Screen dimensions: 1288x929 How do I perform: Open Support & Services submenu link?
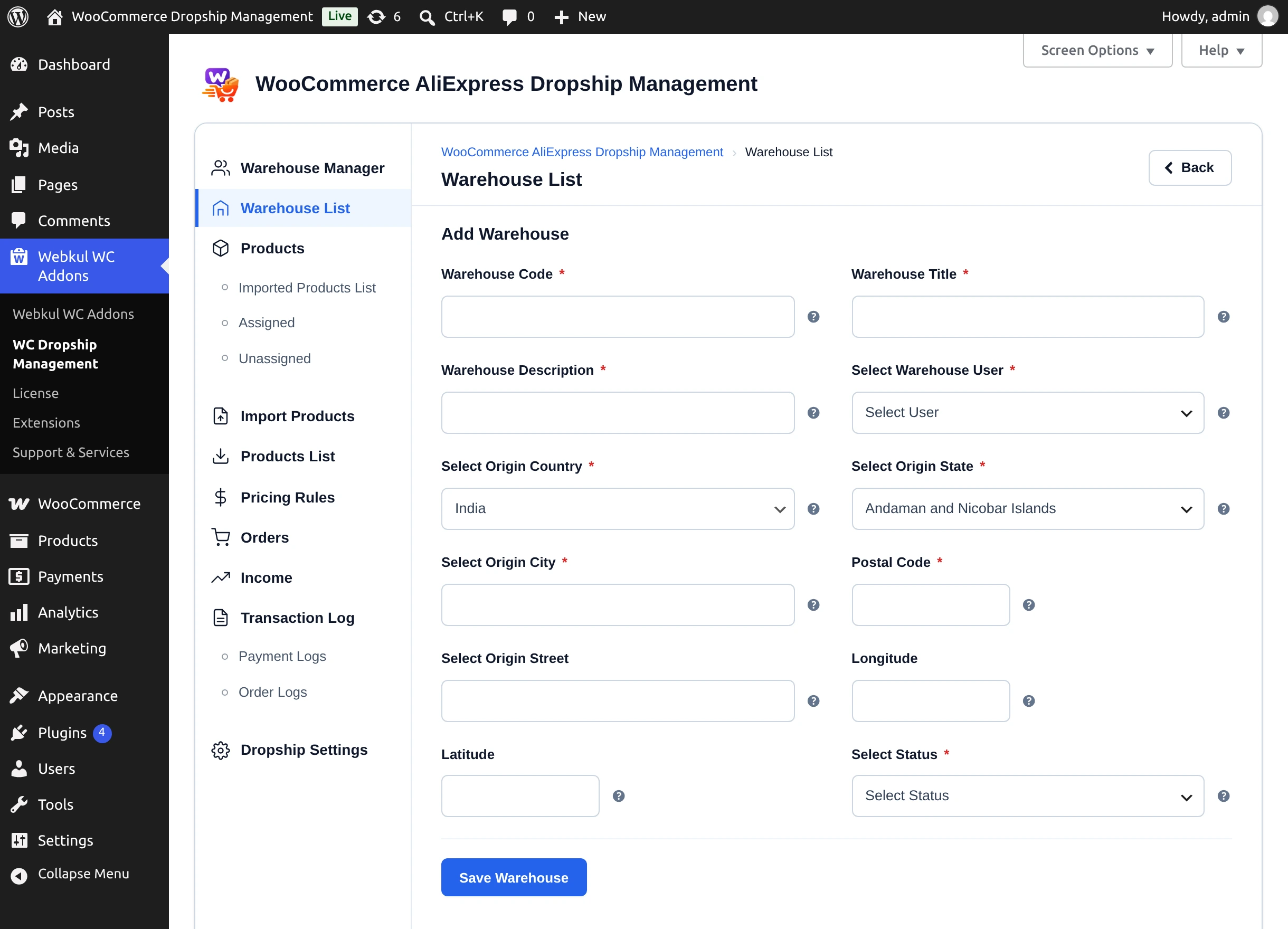tap(71, 452)
